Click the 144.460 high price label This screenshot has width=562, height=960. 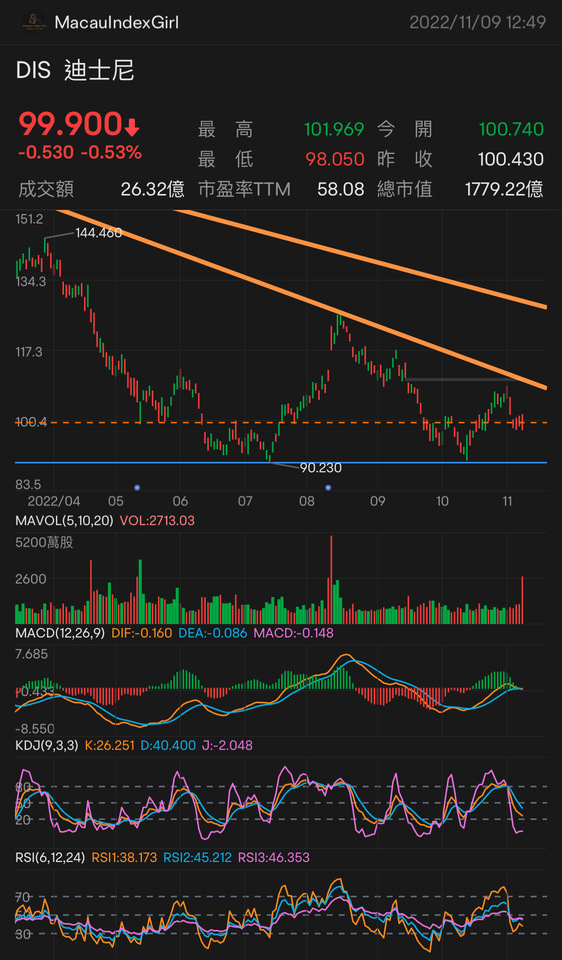tap(99, 233)
